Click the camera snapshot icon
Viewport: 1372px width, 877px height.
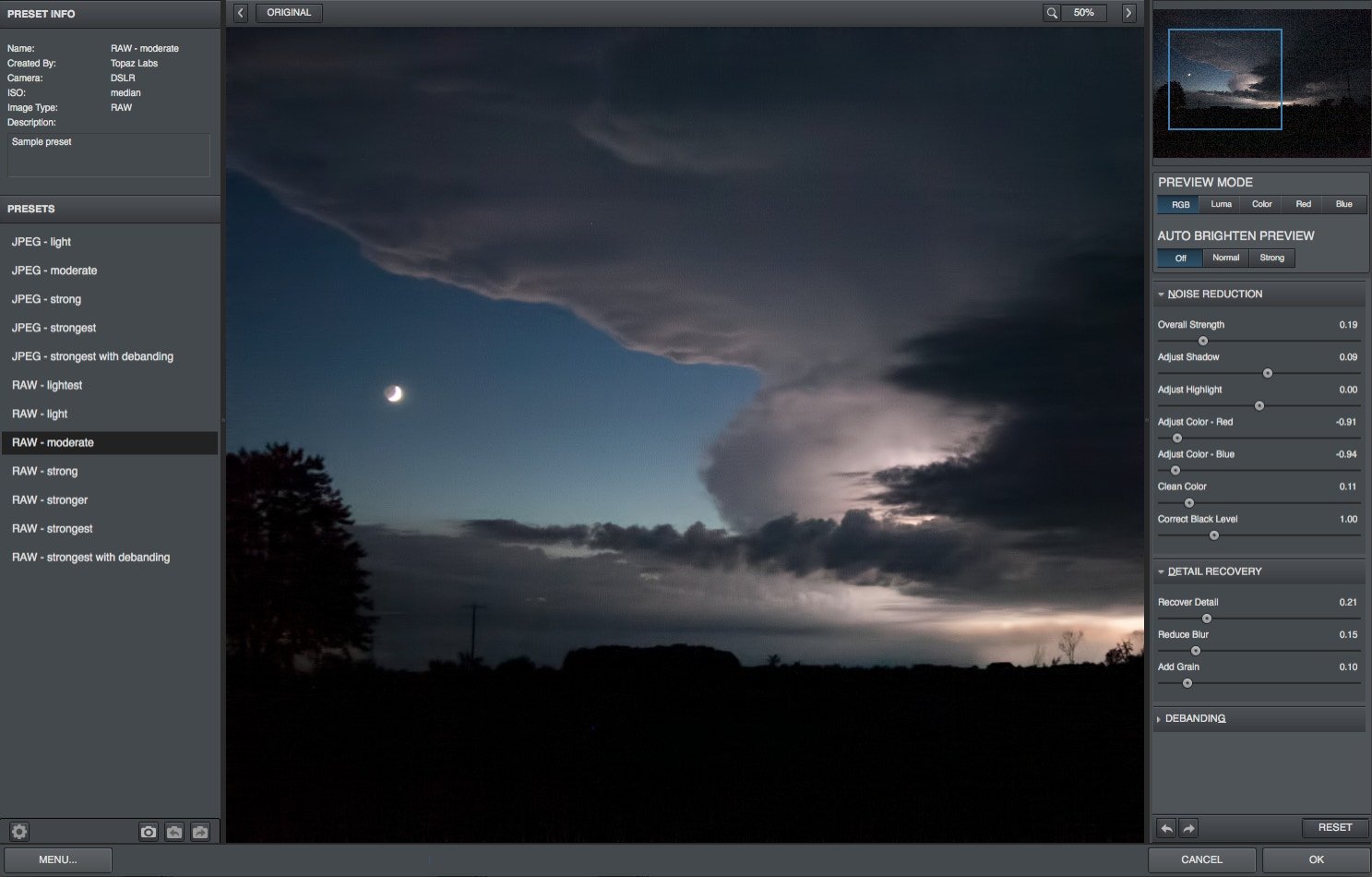[148, 832]
